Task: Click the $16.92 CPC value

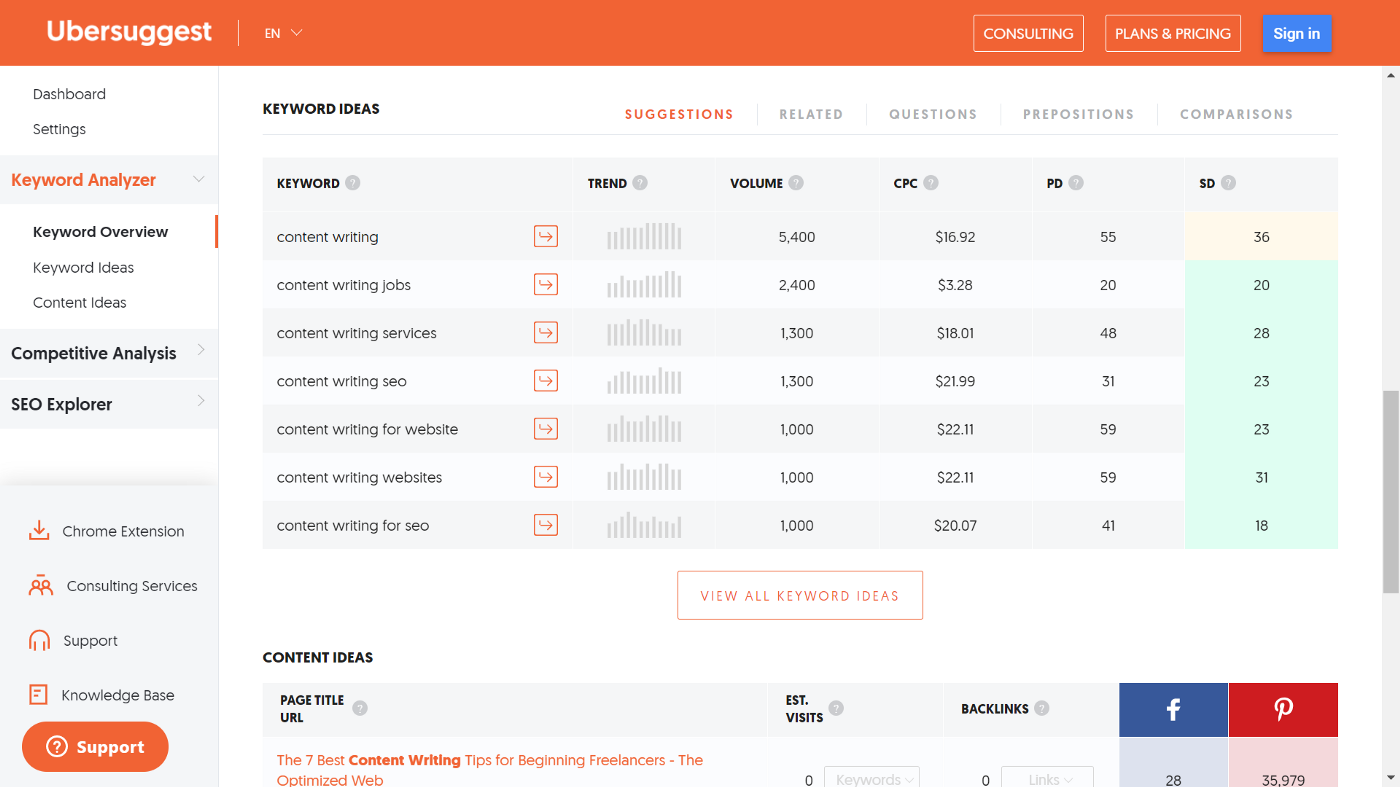Action: [x=955, y=237]
